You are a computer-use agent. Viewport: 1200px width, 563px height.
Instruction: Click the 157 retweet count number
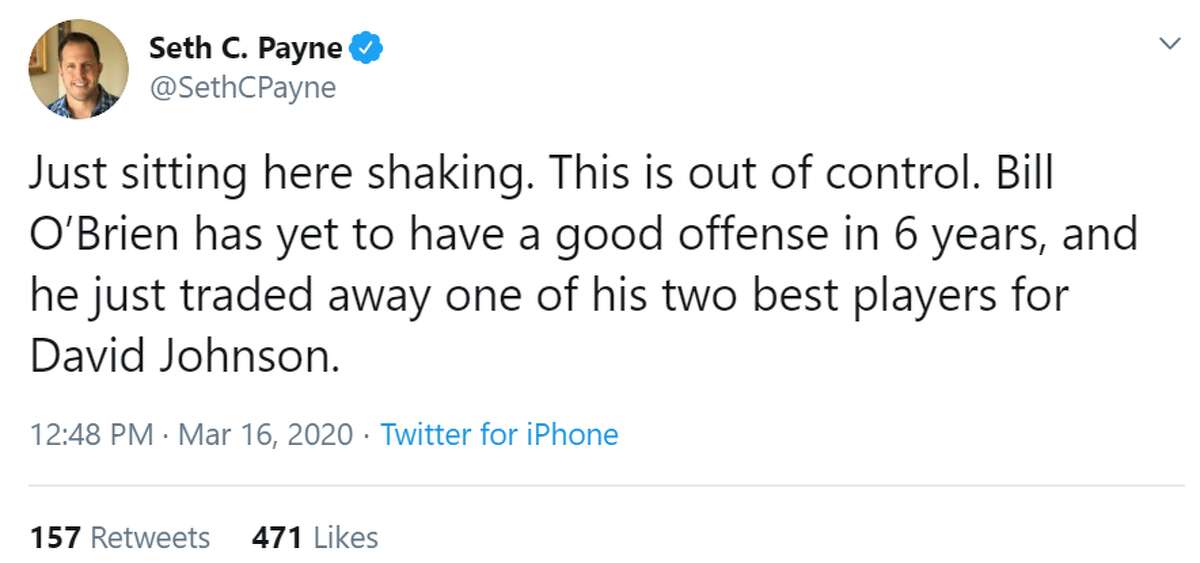coord(55,537)
